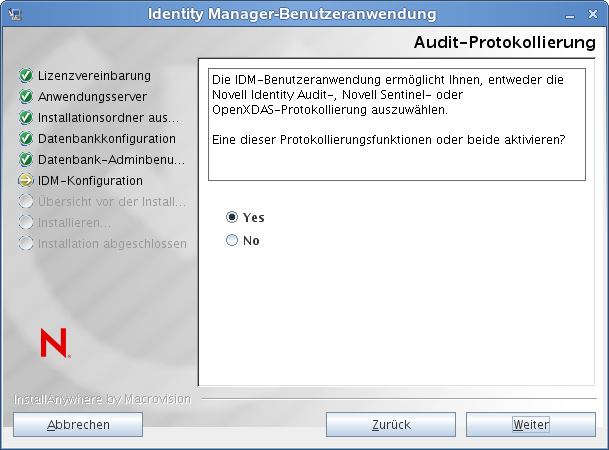This screenshot has height=450, width=609.
Task: Go back with the Zurück button
Action: point(391,425)
